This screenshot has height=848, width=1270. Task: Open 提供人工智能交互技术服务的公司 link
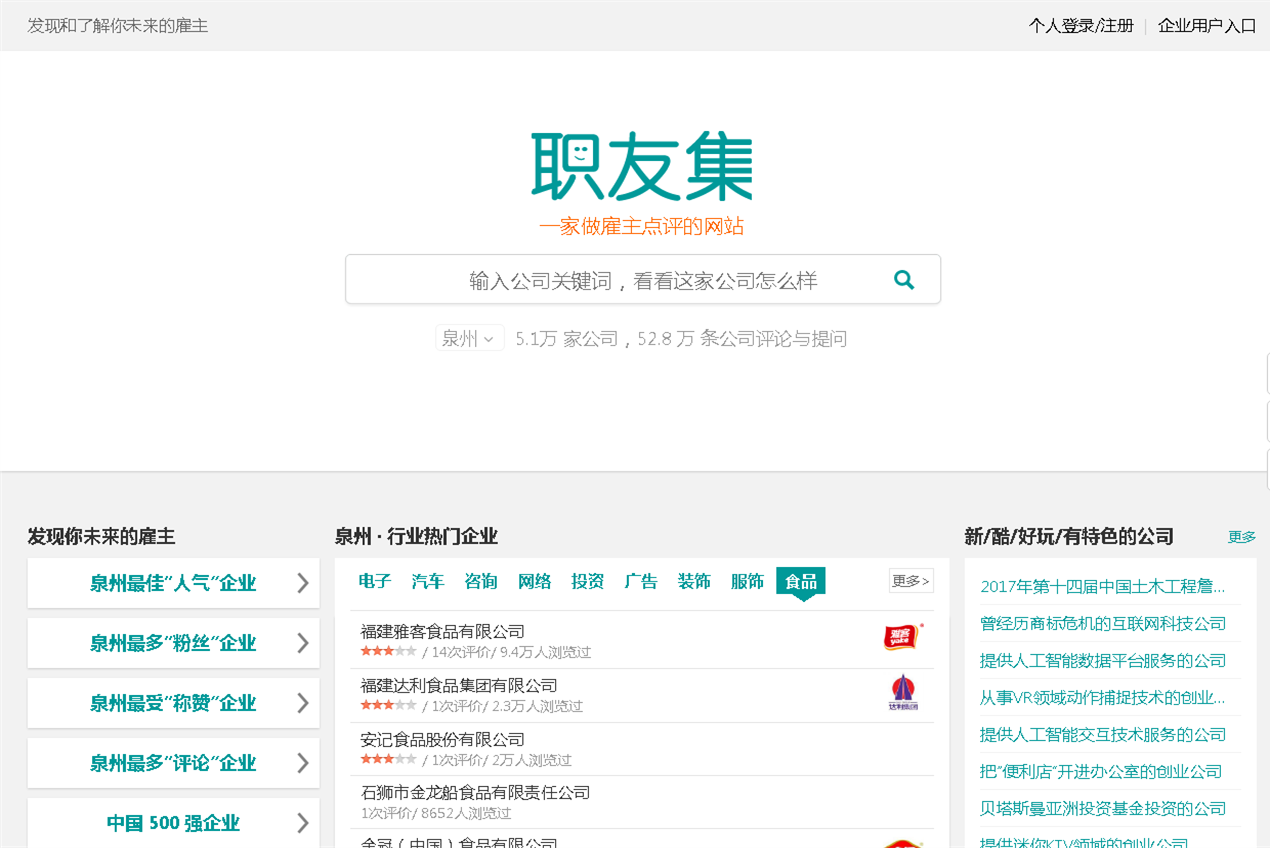(1103, 734)
